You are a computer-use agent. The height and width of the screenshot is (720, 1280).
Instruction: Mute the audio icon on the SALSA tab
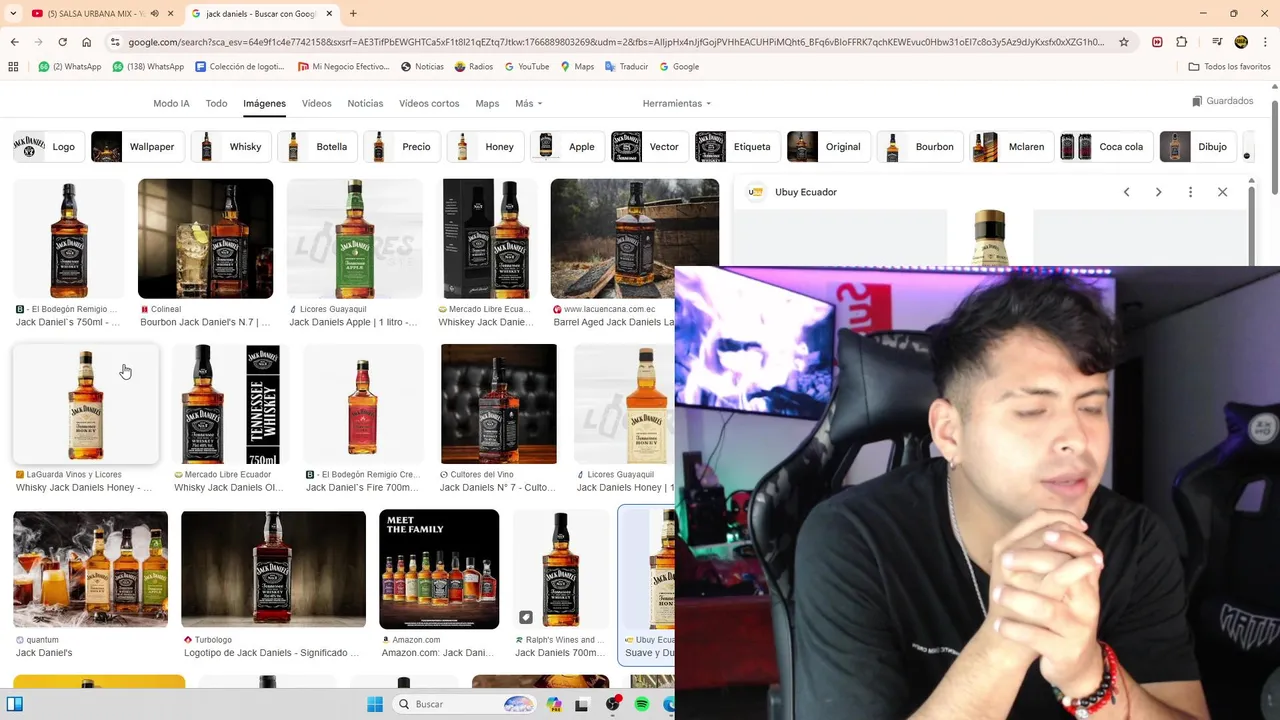click(x=154, y=14)
